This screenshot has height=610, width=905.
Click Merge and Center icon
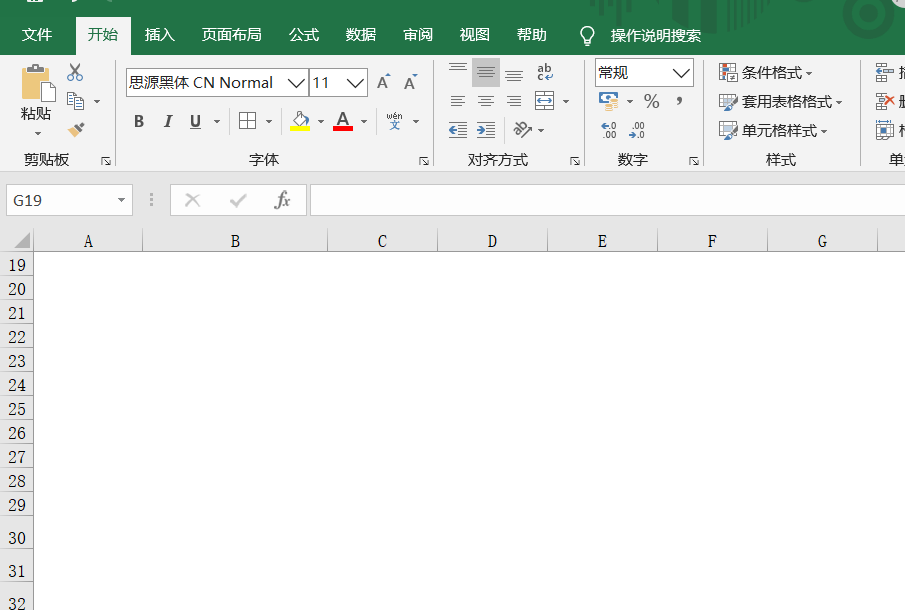click(x=545, y=101)
